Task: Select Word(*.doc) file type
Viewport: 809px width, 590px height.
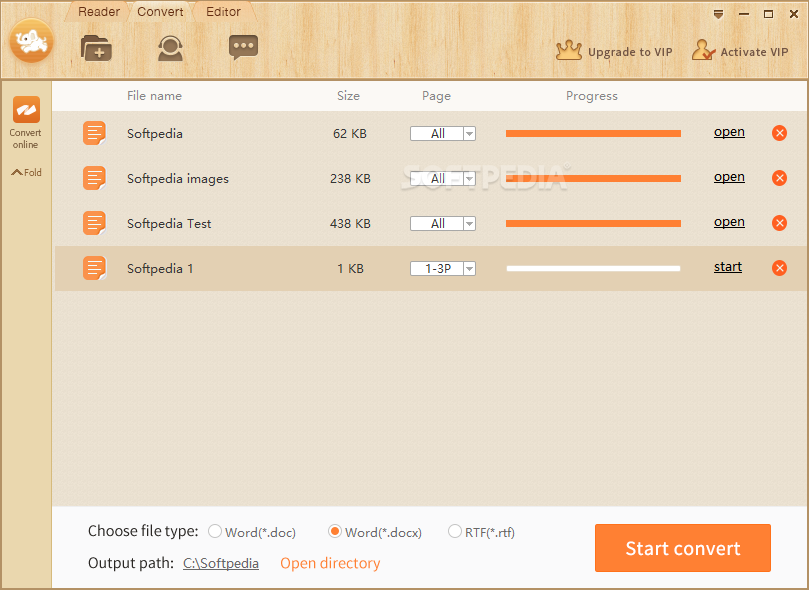Action: pyautogui.click(x=215, y=531)
